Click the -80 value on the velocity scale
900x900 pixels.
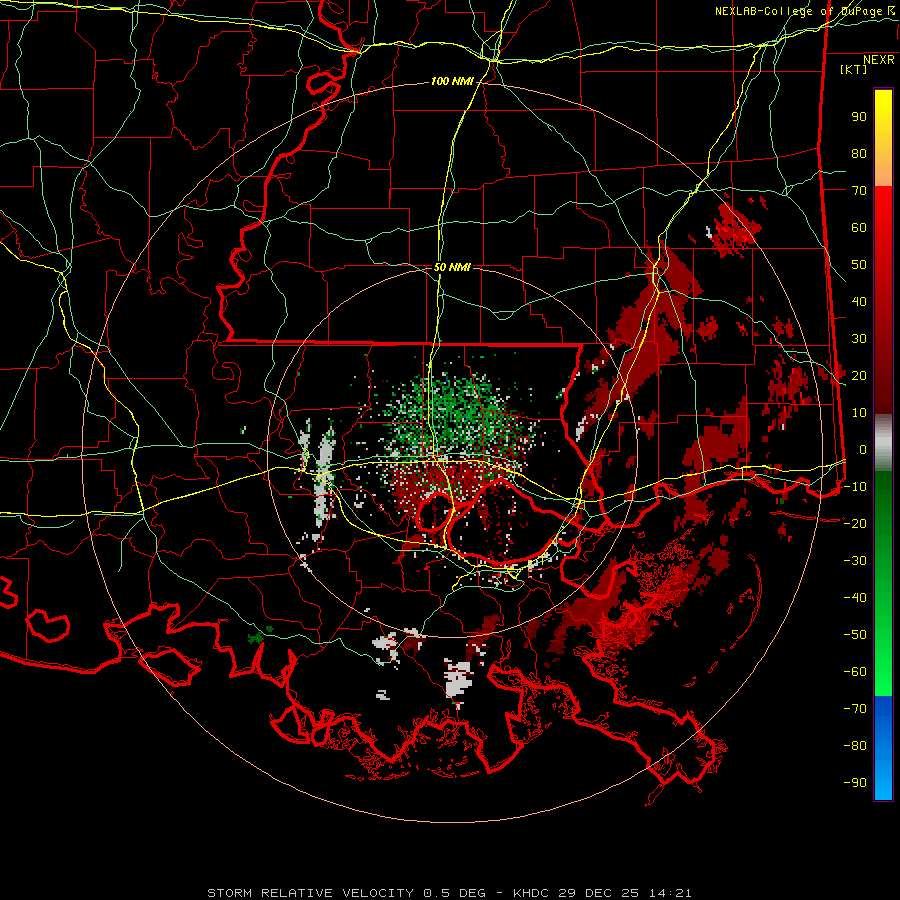coord(855,746)
